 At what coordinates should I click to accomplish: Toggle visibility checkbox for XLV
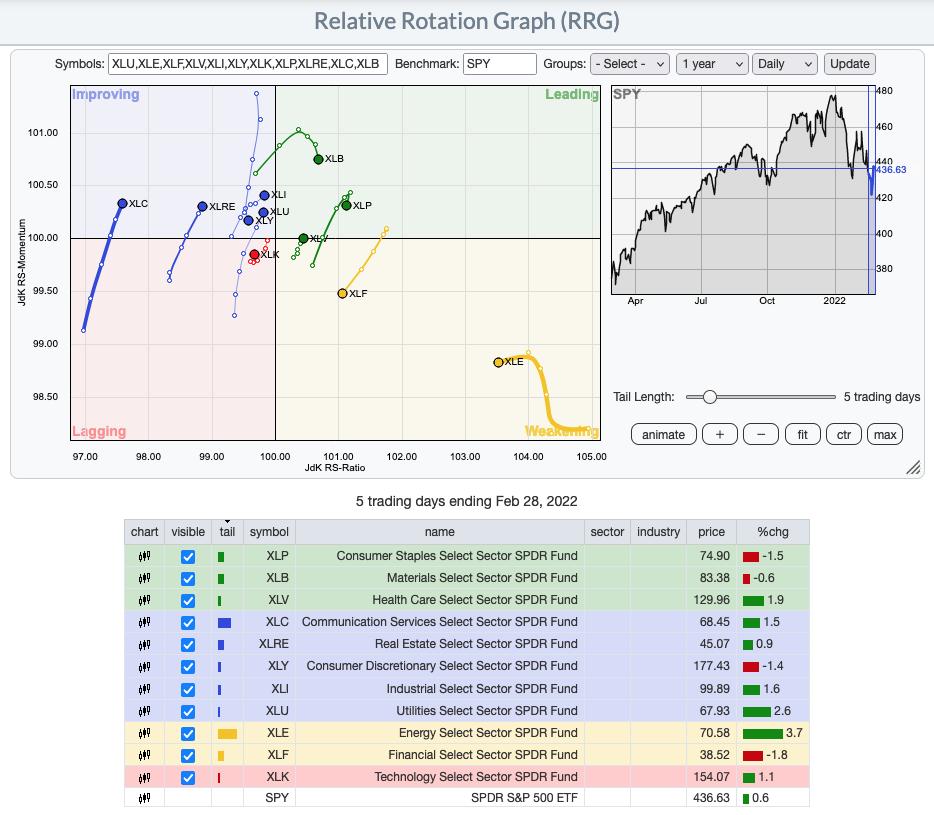click(x=188, y=601)
